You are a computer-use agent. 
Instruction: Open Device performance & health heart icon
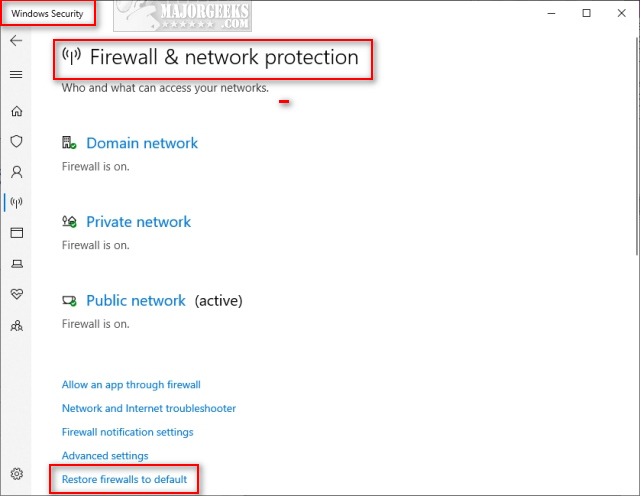click(x=16, y=294)
